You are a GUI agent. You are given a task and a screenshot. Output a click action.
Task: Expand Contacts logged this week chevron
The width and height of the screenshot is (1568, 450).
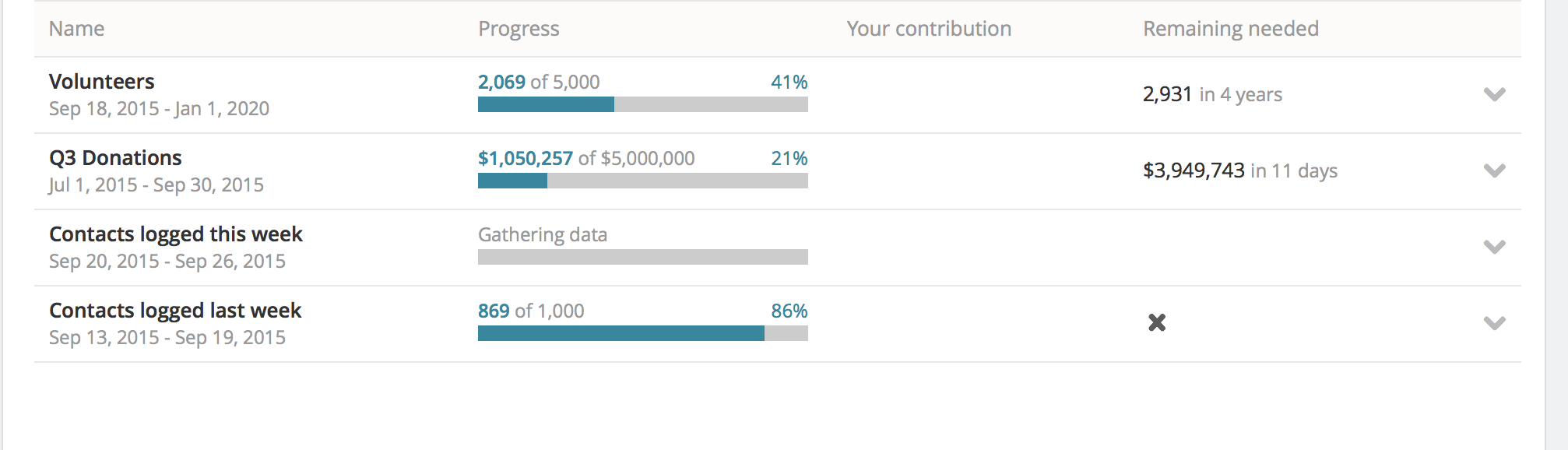pyautogui.click(x=1494, y=247)
